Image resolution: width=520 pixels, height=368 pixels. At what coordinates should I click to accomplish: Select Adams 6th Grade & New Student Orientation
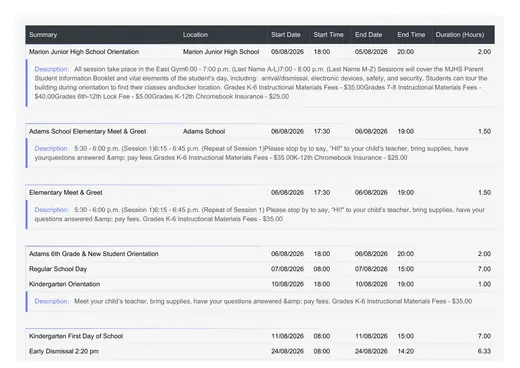(x=94, y=254)
